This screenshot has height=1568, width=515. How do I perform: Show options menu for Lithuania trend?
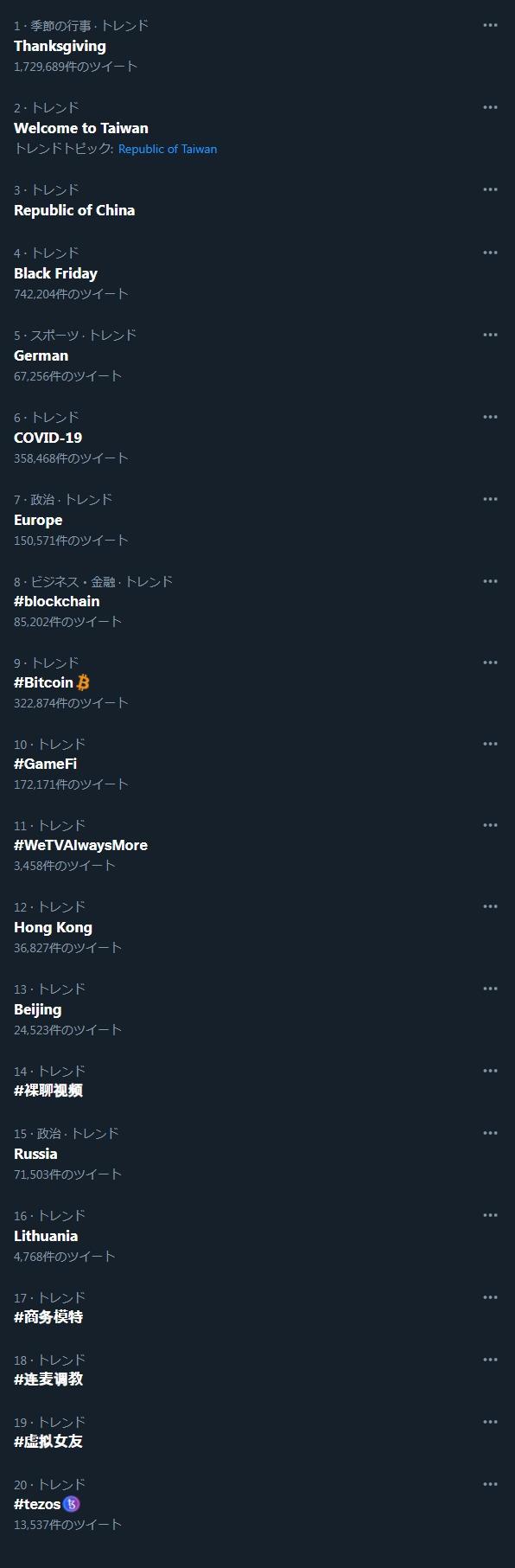tap(490, 1215)
